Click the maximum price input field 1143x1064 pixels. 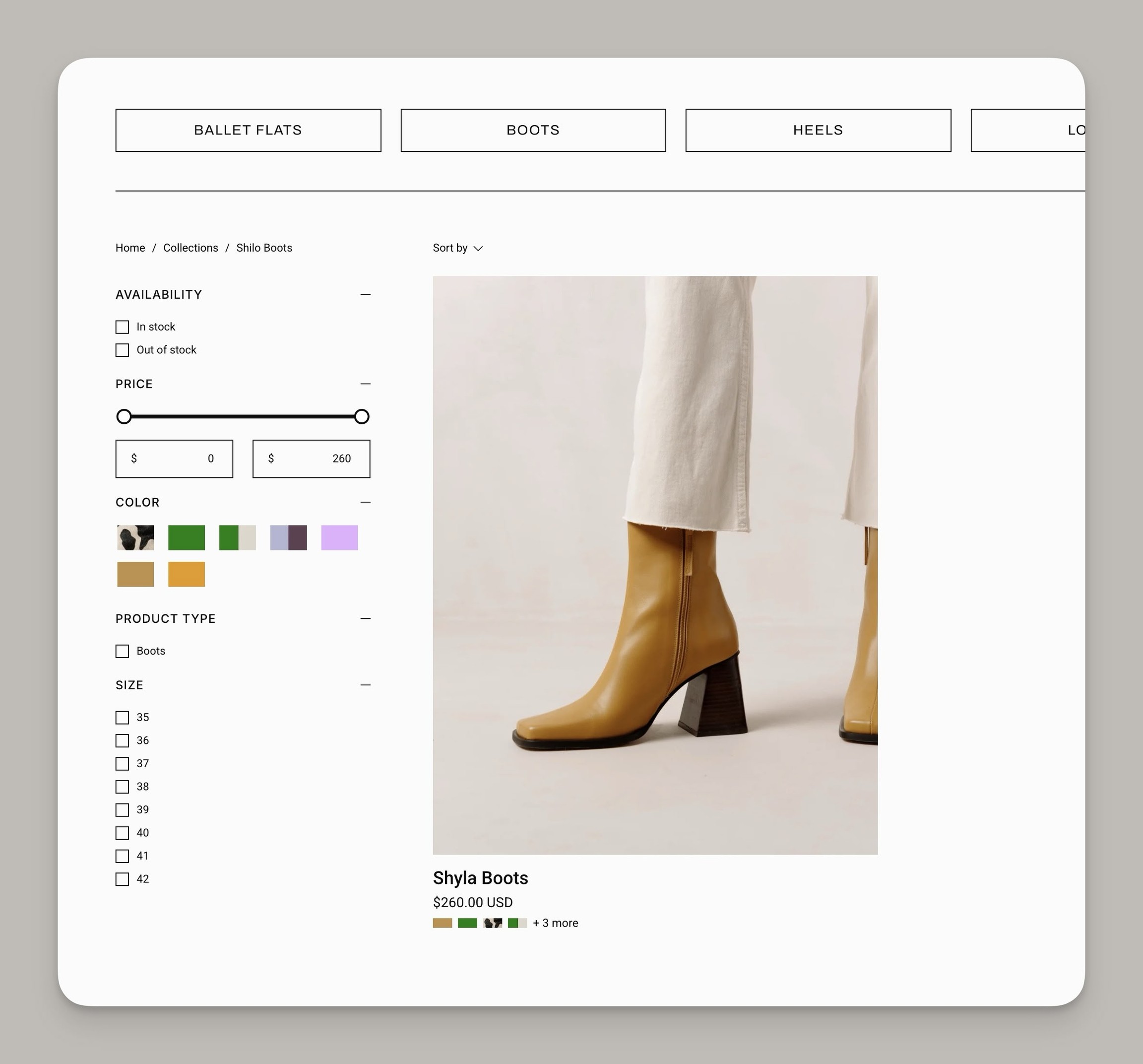(x=311, y=459)
